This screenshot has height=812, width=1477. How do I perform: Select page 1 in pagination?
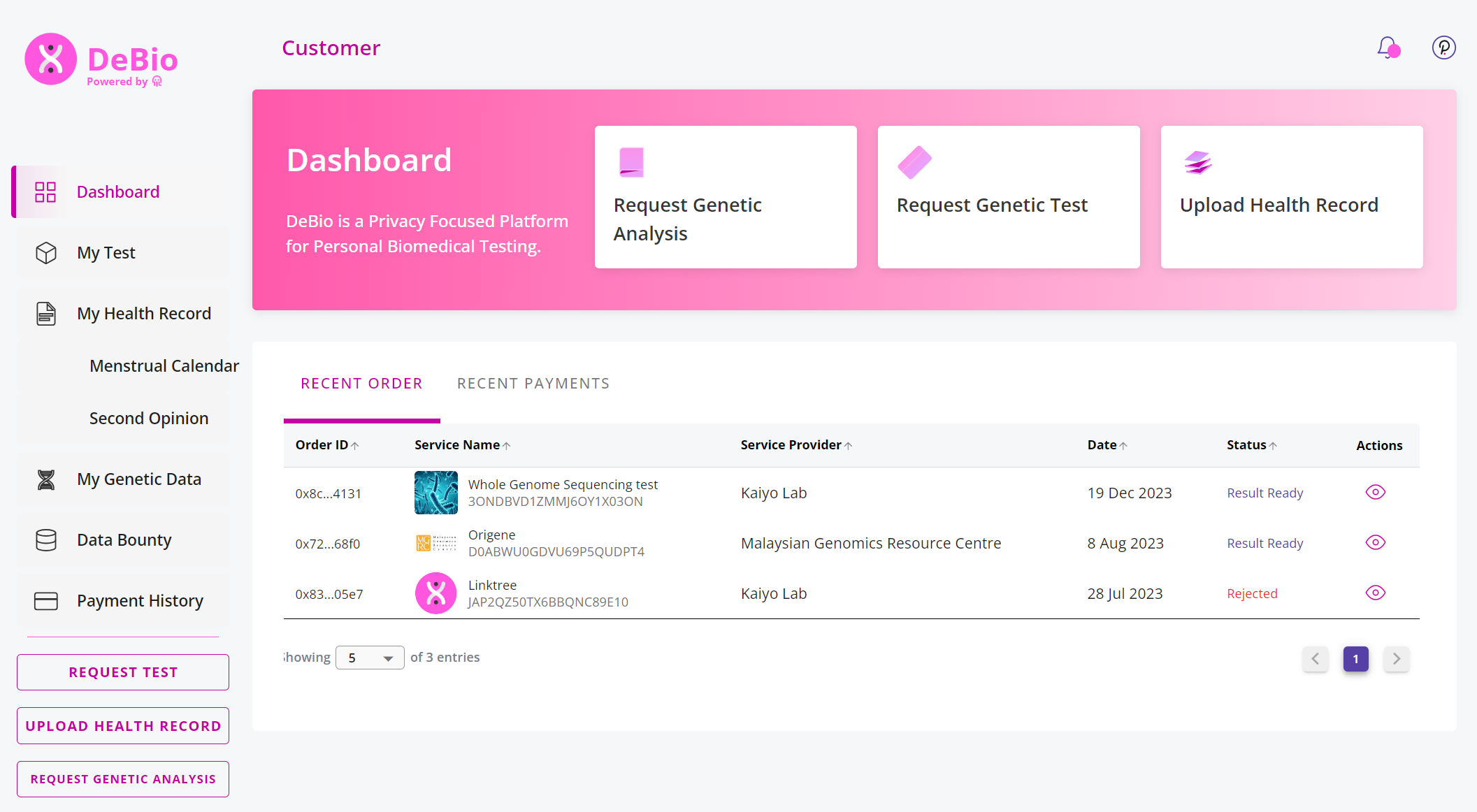[x=1356, y=659]
